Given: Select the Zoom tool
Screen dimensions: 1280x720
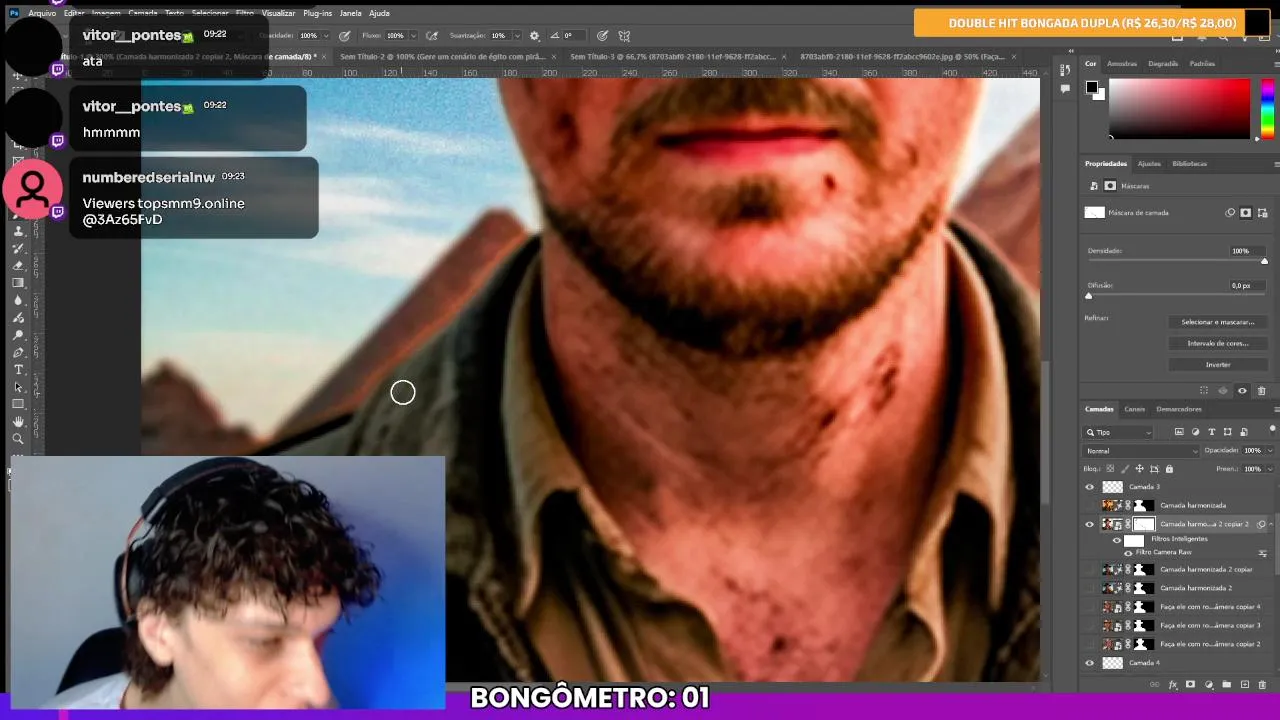Looking at the screenshot, I should 17,438.
